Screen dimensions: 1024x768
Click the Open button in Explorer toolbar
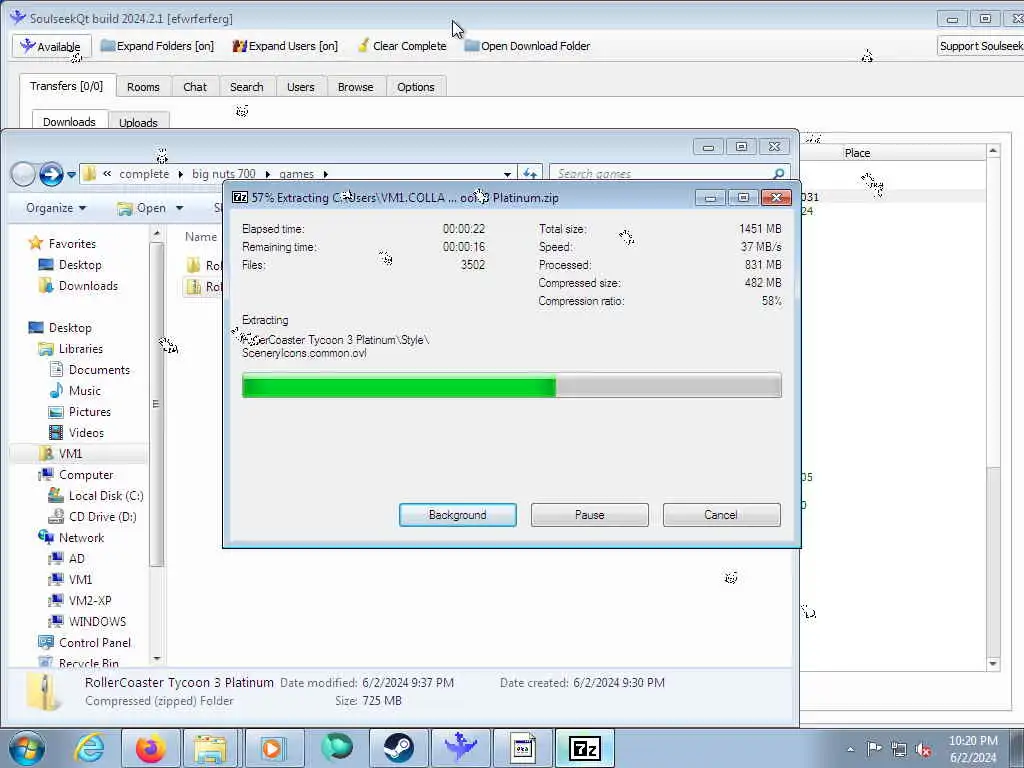(x=142, y=208)
